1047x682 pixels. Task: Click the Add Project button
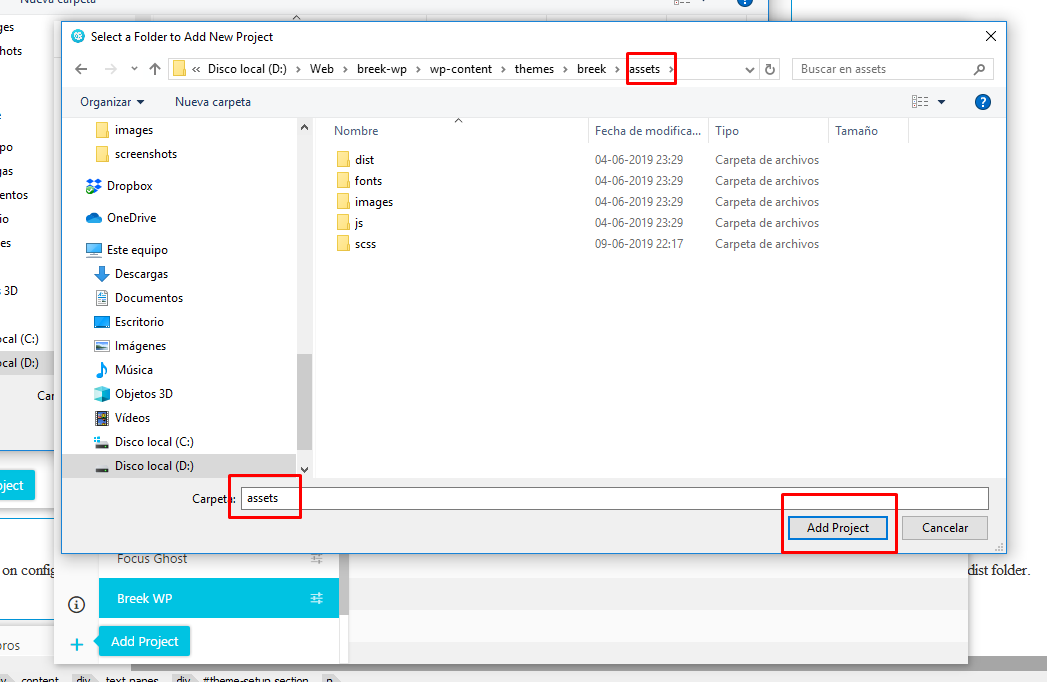pos(837,527)
